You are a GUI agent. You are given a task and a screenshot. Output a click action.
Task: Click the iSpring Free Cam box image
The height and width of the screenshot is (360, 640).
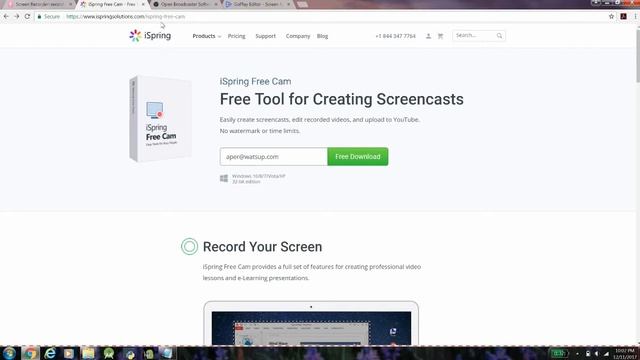tap(160, 119)
